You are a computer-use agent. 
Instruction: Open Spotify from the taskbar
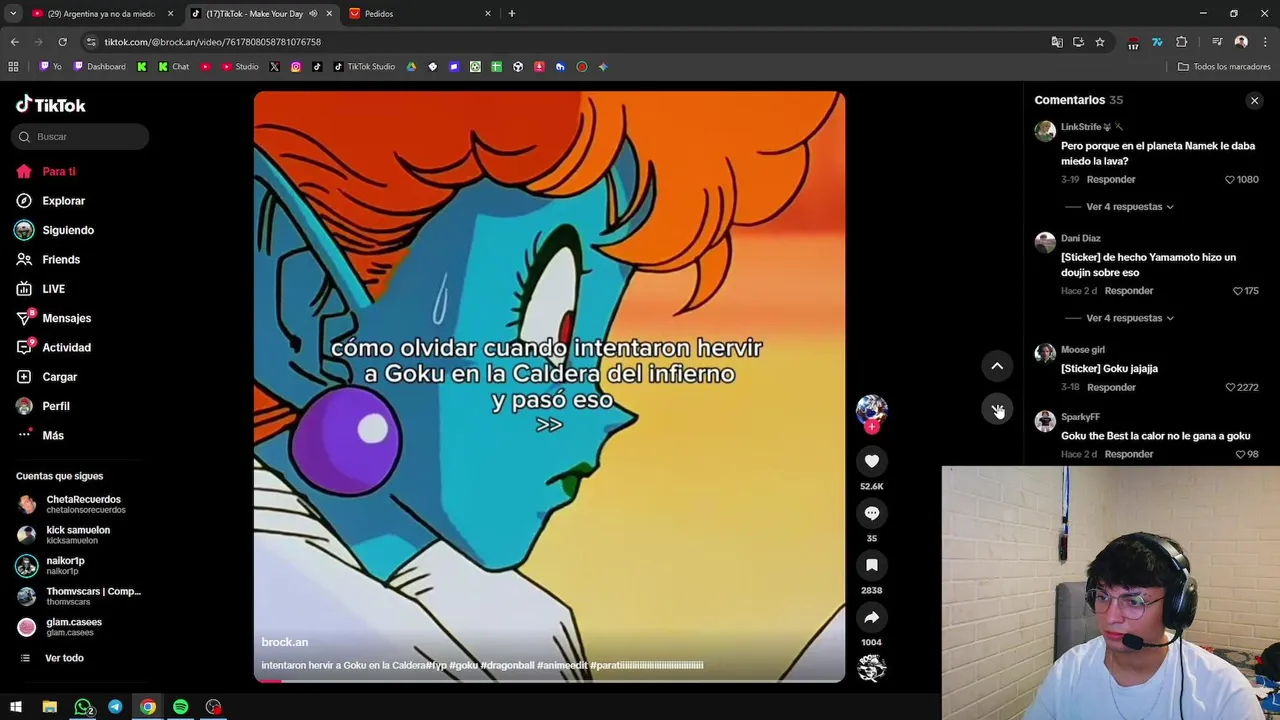[x=180, y=707]
